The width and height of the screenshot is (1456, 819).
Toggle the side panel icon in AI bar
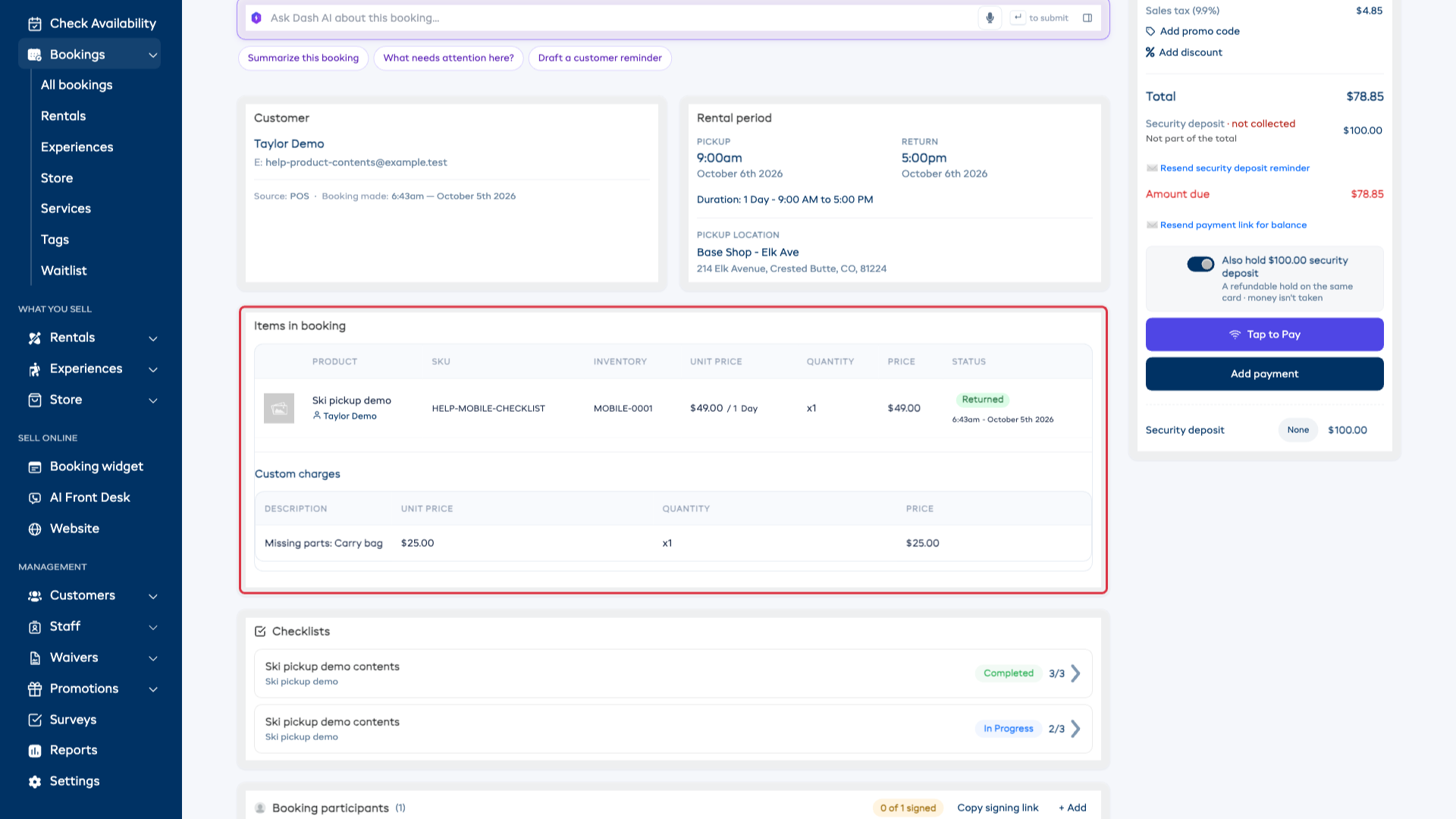click(1087, 17)
